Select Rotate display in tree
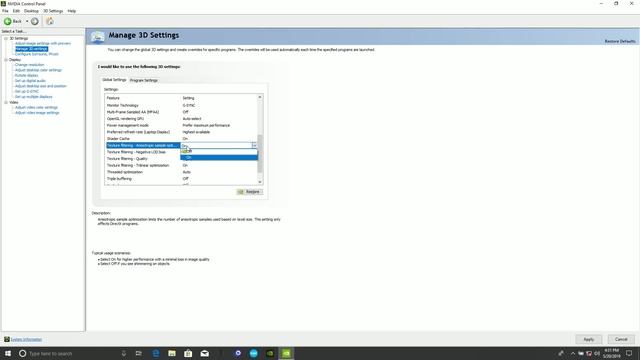Image resolution: width=640 pixels, height=360 pixels. (x=27, y=76)
